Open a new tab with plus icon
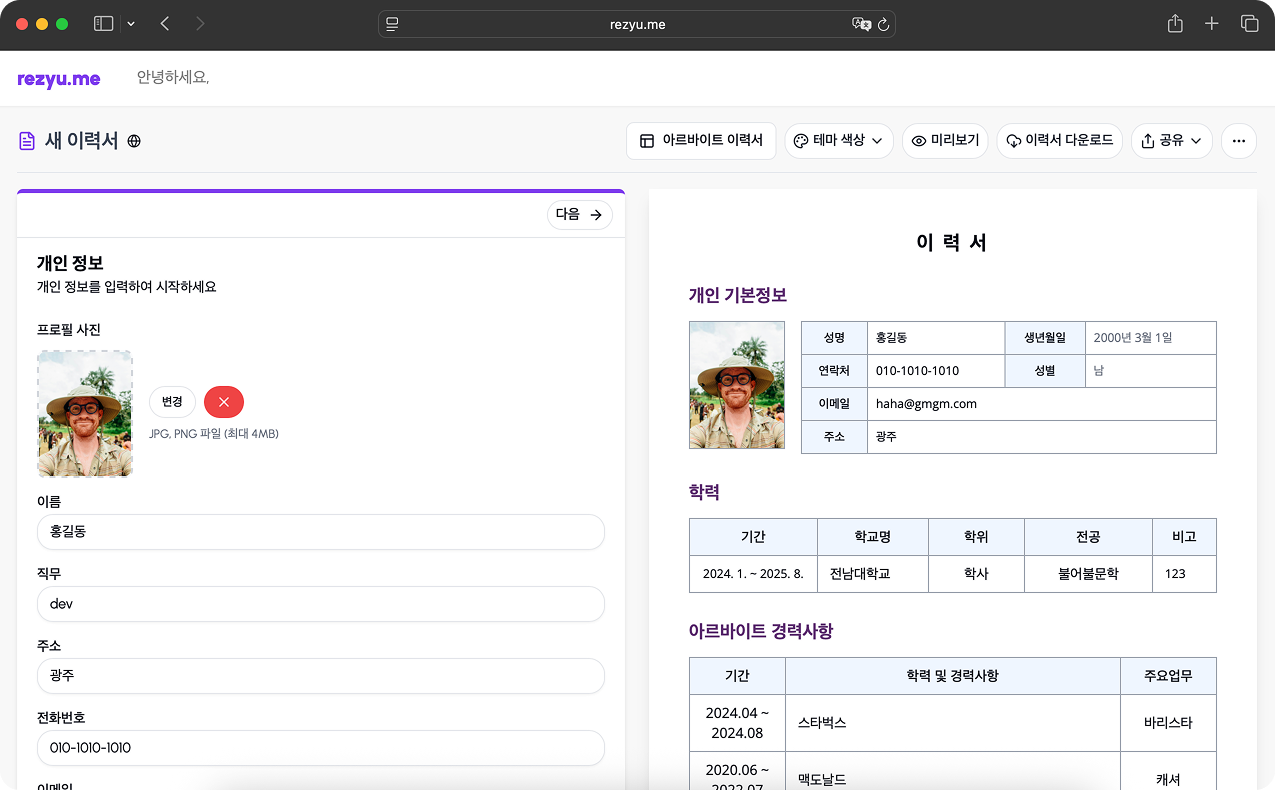 tap(1212, 24)
